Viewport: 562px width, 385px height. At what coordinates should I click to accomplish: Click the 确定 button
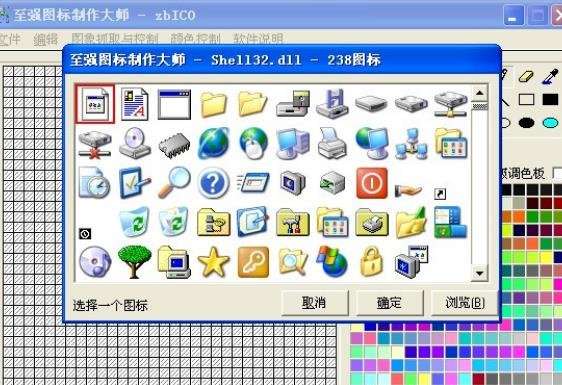coord(390,303)
